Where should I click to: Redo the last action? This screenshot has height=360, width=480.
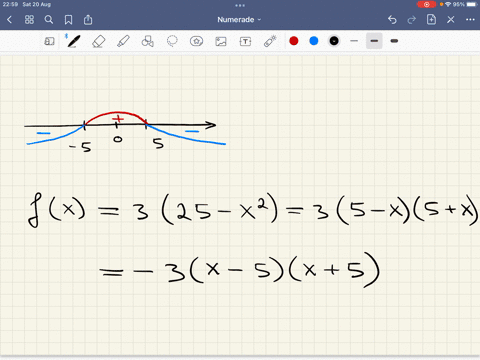pos(412,20)
